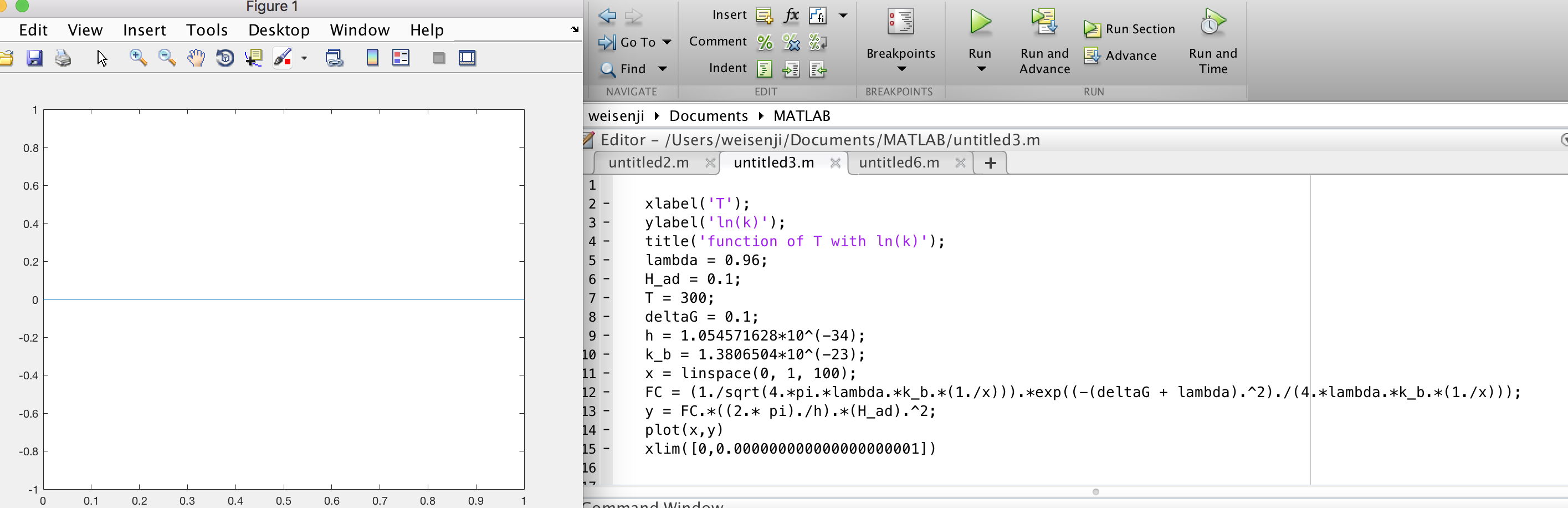Open the Tools menu in Figure window

(207, 30)
